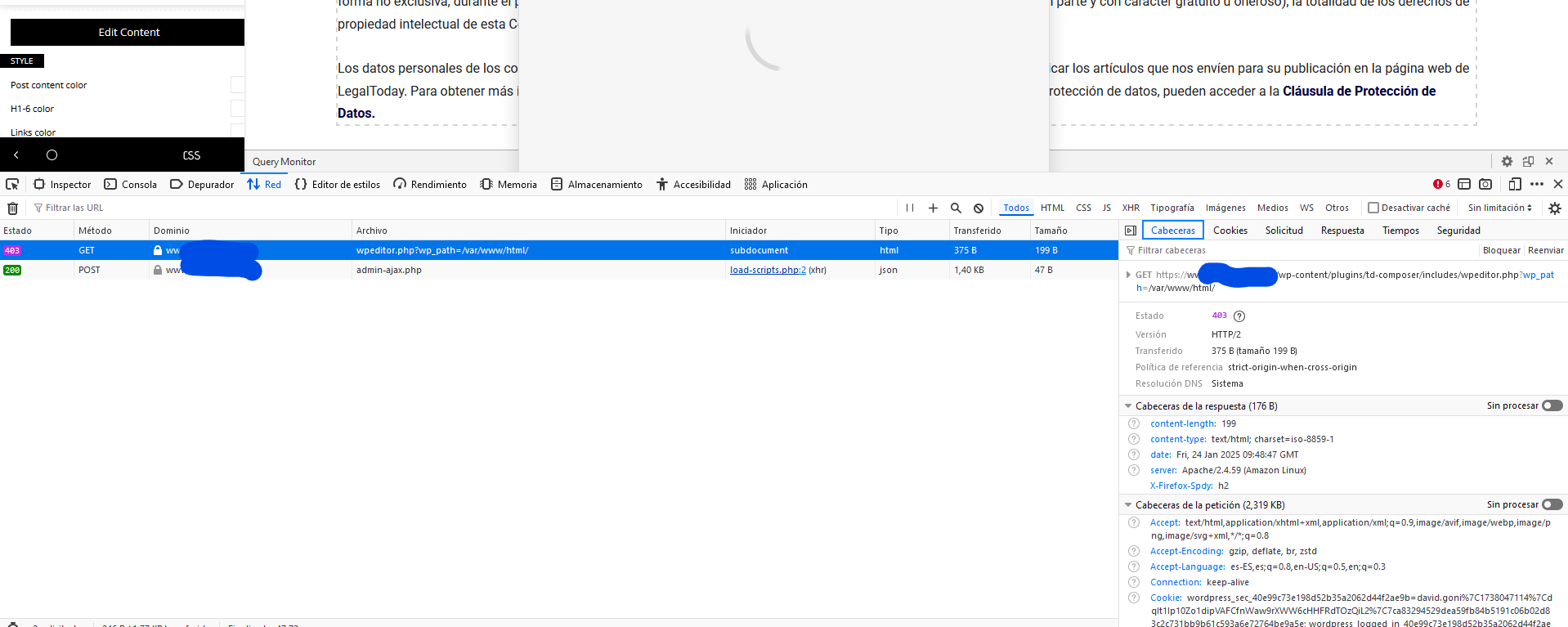Image resolution: width=1568 pixels, height=627 pixels.
Task: Open the Sin limitación throttling dropdown
Action: (x=1499, y=208)
